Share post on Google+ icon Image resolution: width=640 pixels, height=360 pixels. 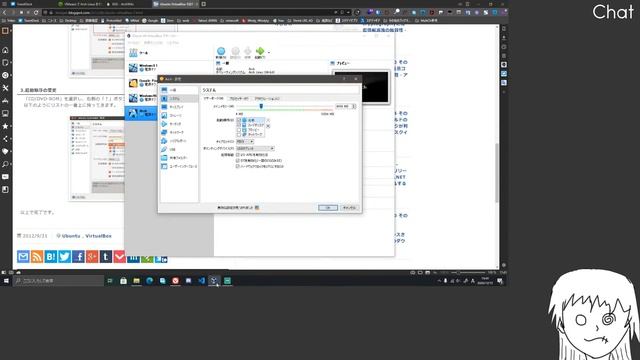point(92,257)
